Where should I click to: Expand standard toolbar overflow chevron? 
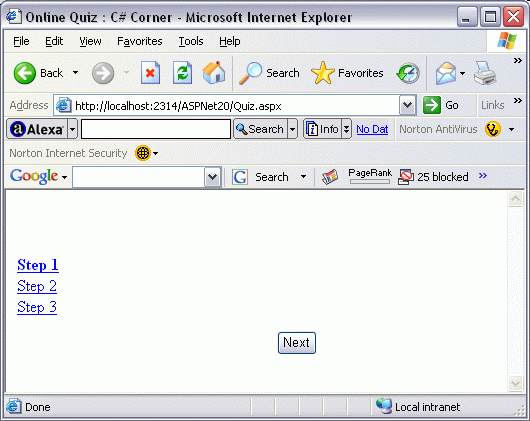click(518, 60)
